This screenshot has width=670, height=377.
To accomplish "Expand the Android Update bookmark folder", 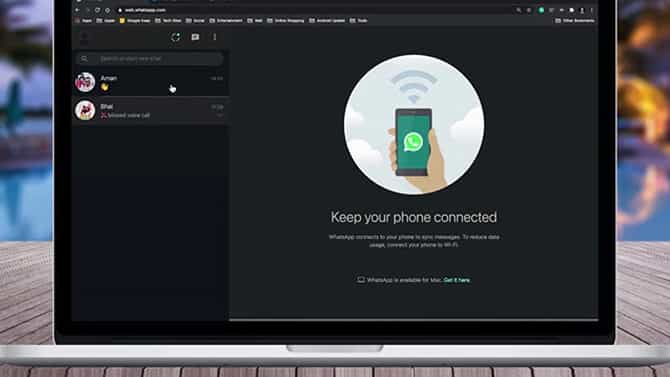I will point(327,21).
